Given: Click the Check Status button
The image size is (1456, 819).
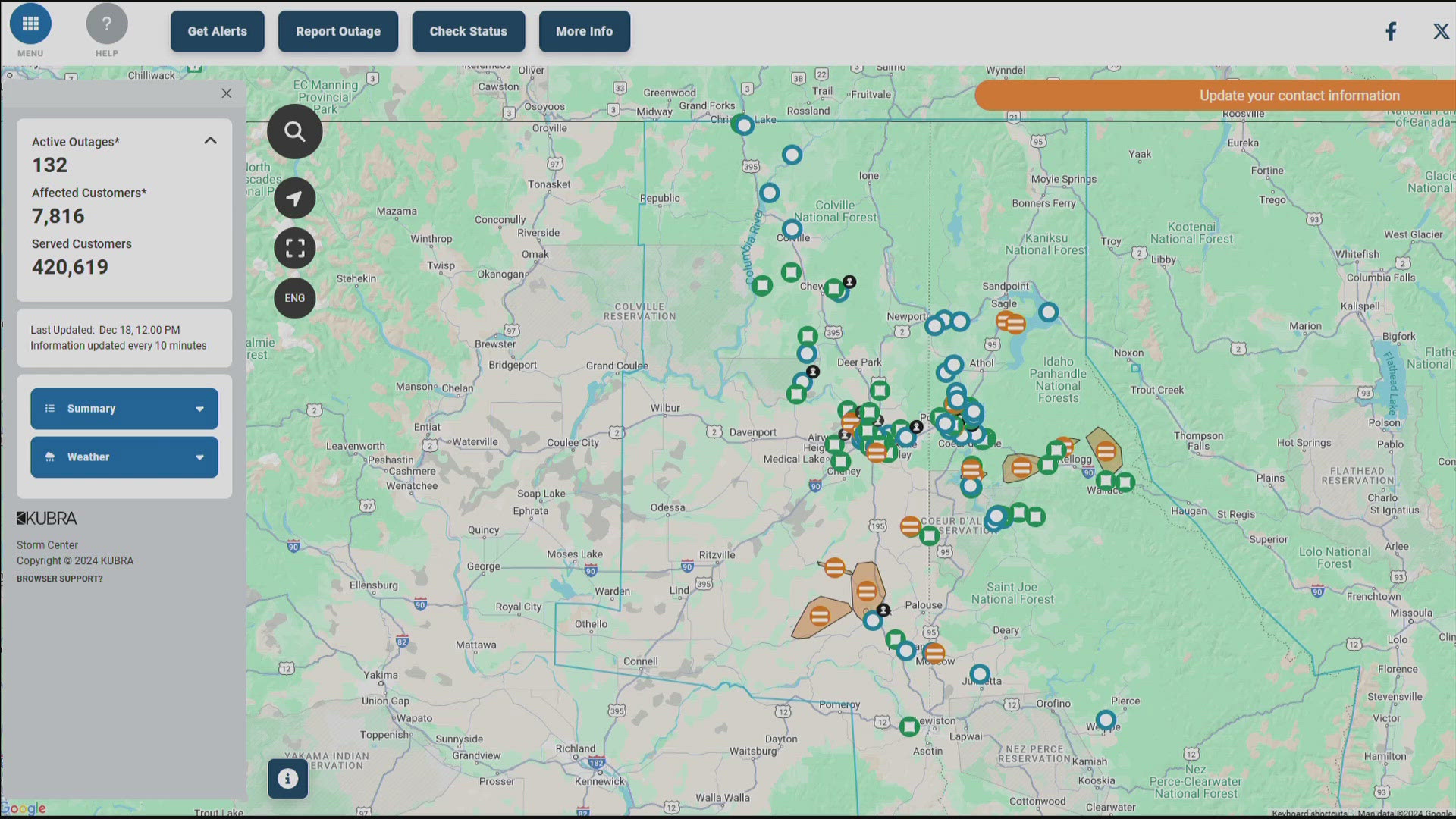Looking at the screenshot, I should 468,31.
